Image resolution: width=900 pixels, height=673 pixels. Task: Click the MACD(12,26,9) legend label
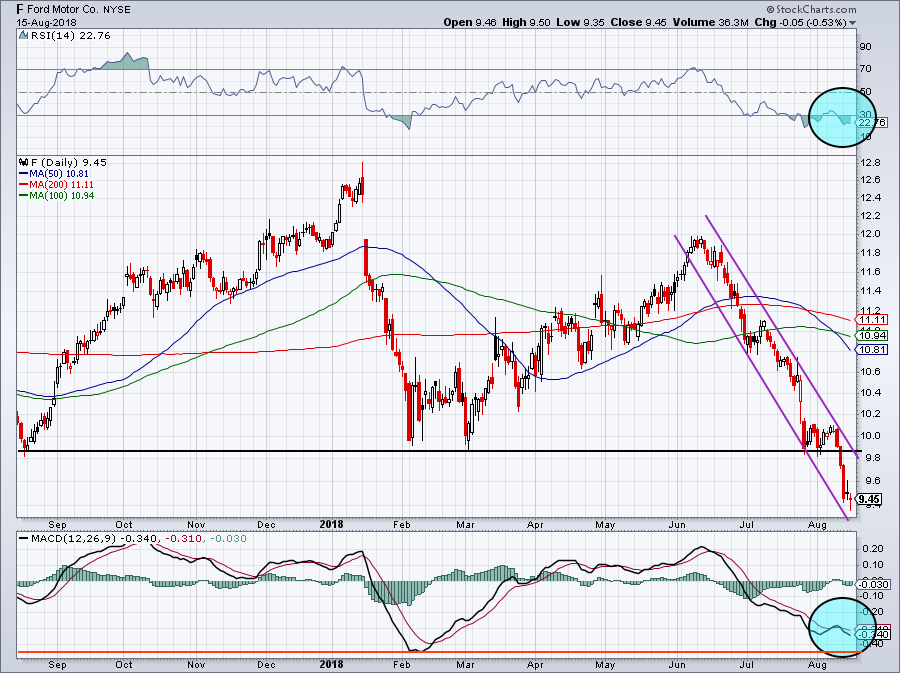(x=73, y=539)
